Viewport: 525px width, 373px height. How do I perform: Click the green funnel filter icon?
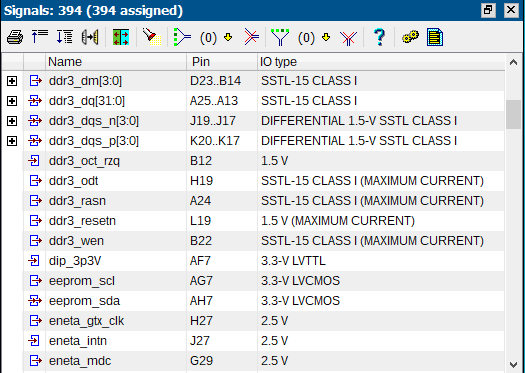(280, 37)
